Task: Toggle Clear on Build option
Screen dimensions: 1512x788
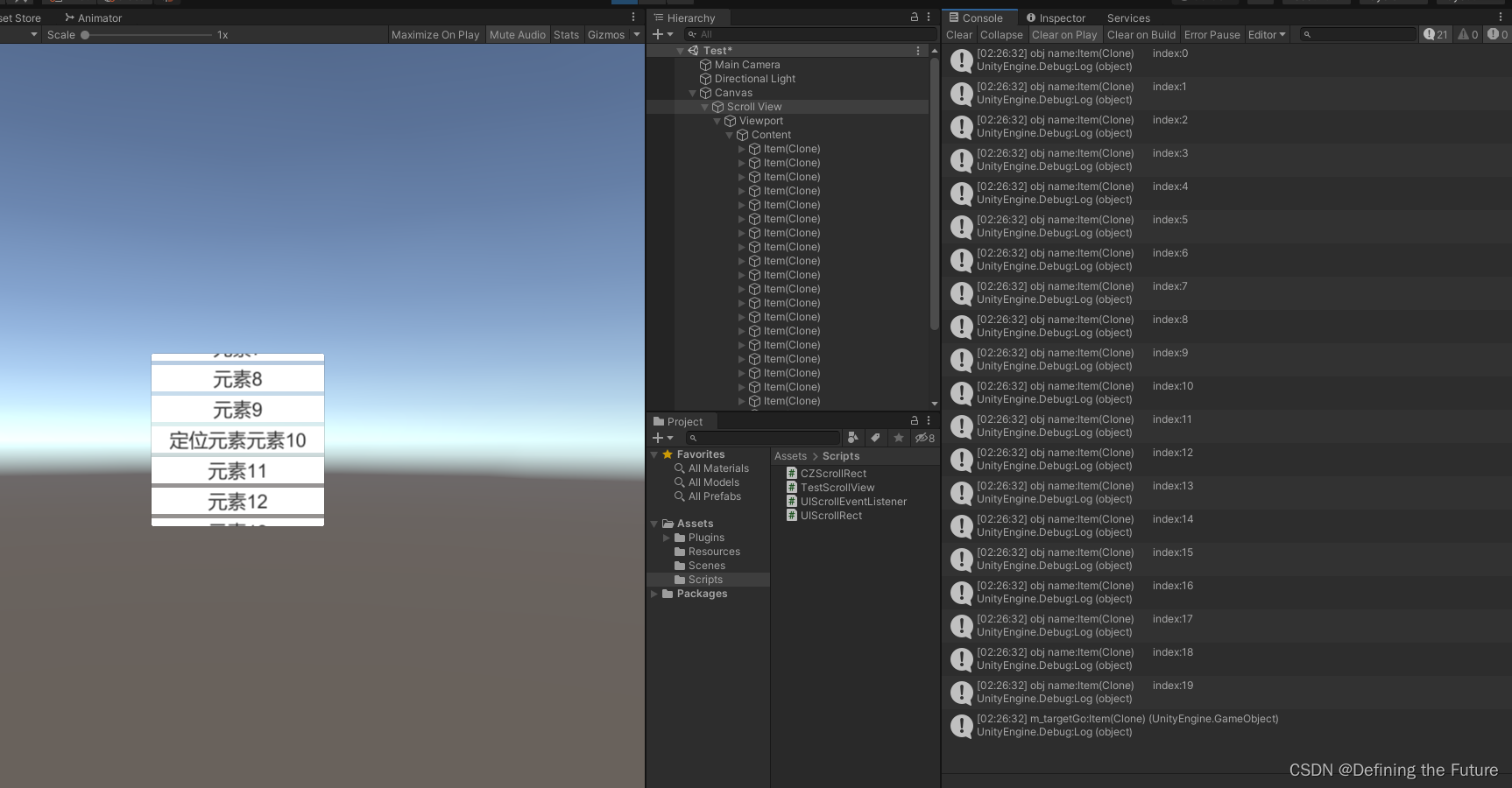Action: pyautogui.click(x=1141, y=35)
